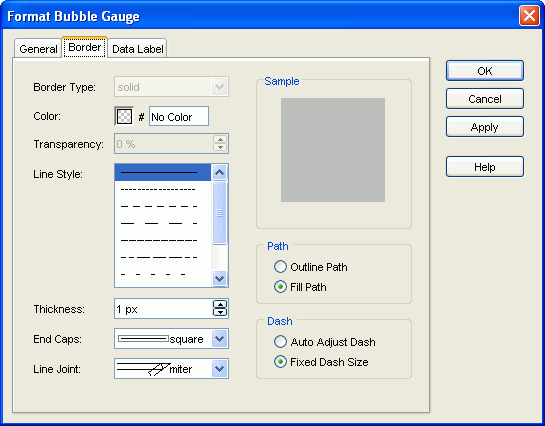Expand the Line Joint miter dropdown

point(220,369)
